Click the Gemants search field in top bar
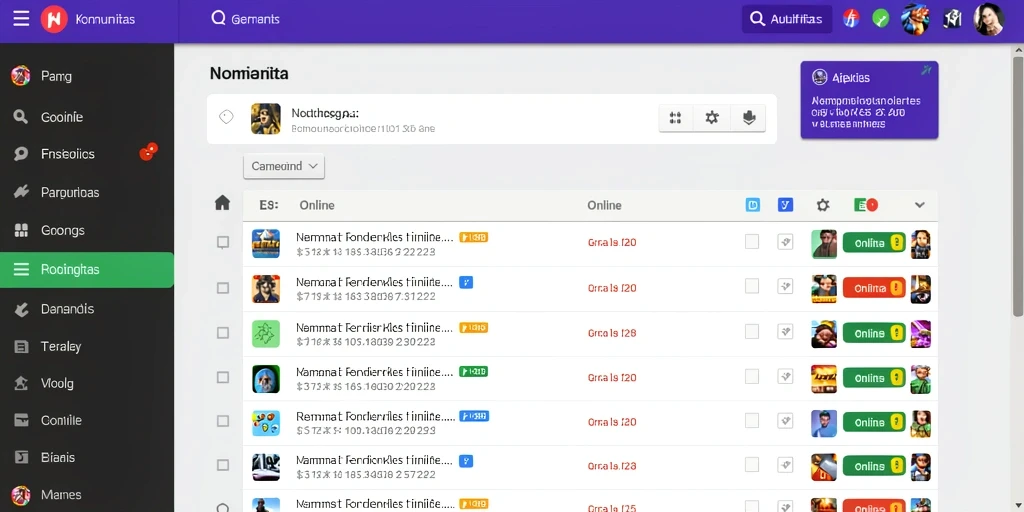This screenshot has width=1024, height=512. (x=246, y=19)
